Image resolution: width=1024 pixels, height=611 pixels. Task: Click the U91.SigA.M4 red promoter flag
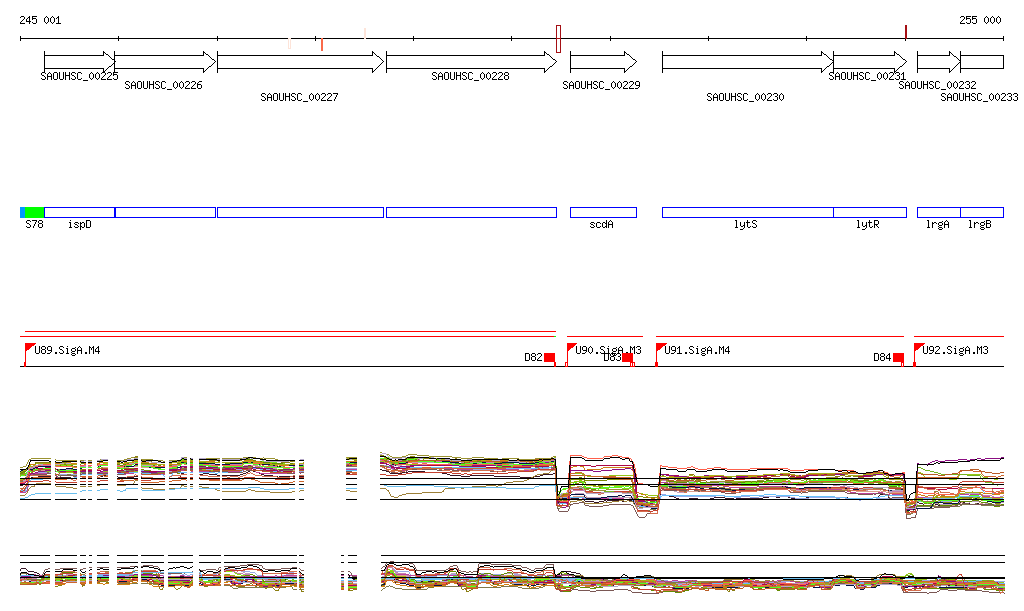click(660, 347)
